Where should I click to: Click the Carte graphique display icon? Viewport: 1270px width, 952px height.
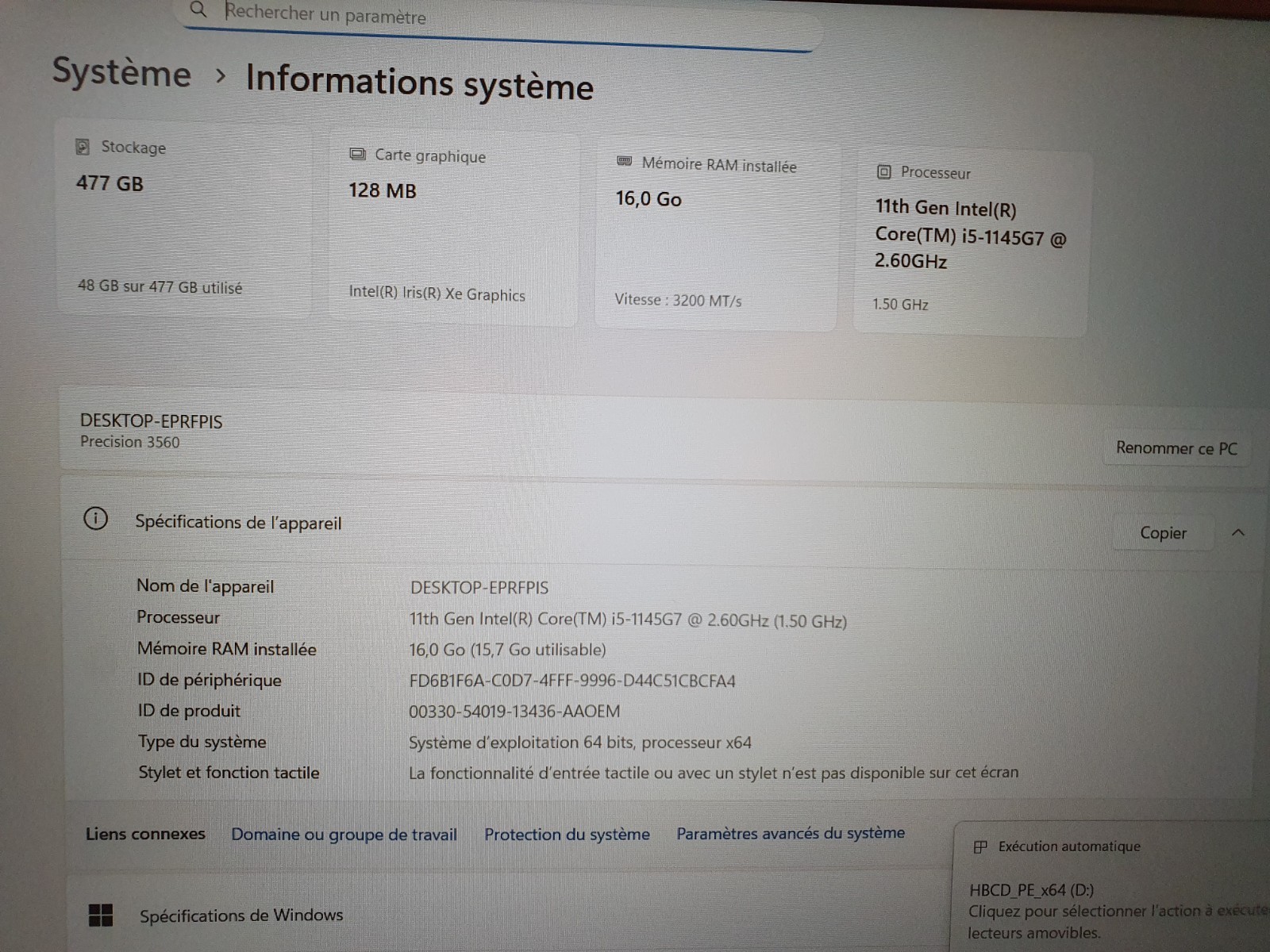tap(358, 154)
